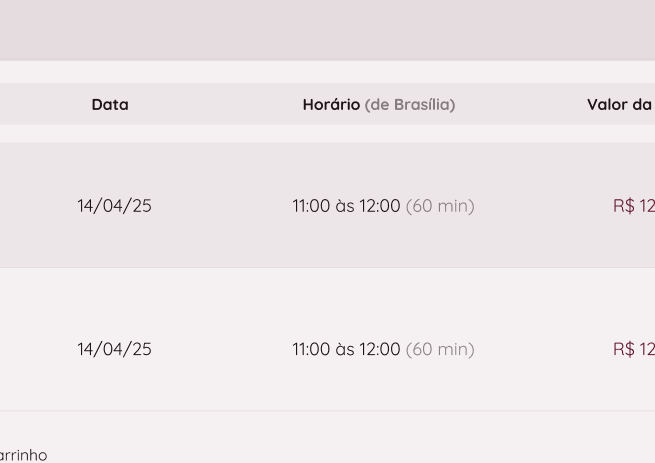Image resolution: width=655 pixels, height=463 pixels.
Task: Click the Horário column header
Action: pyautogui.click(x=331, y=104)
